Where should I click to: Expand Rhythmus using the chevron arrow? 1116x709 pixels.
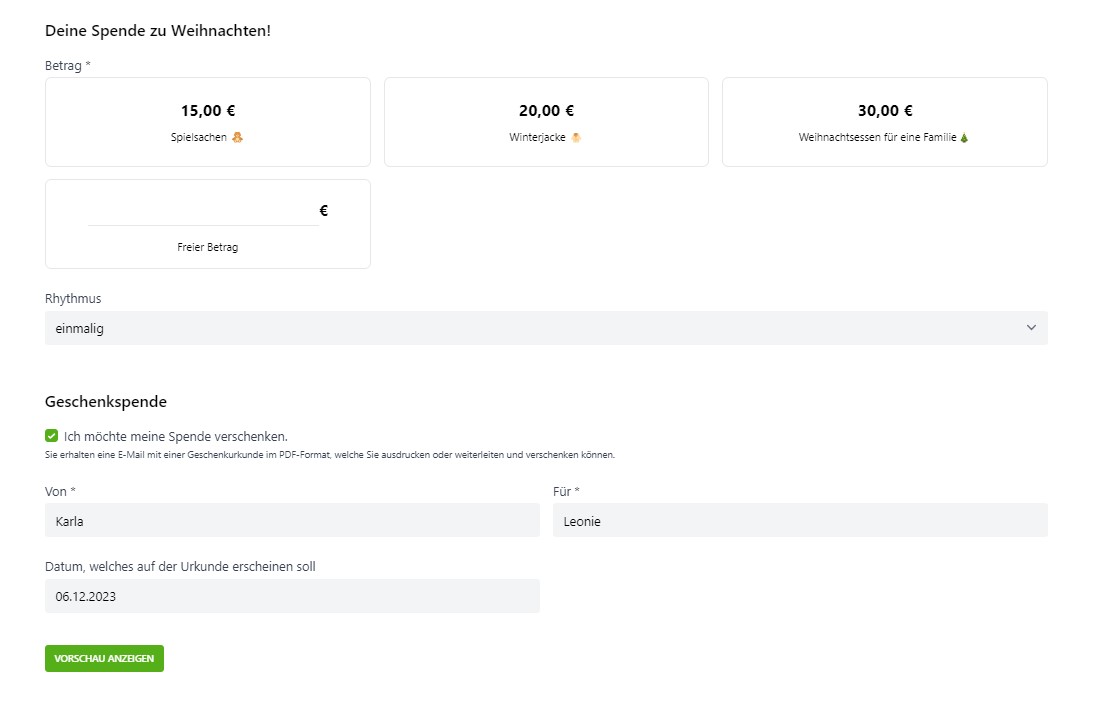(x=1031, y=328)
